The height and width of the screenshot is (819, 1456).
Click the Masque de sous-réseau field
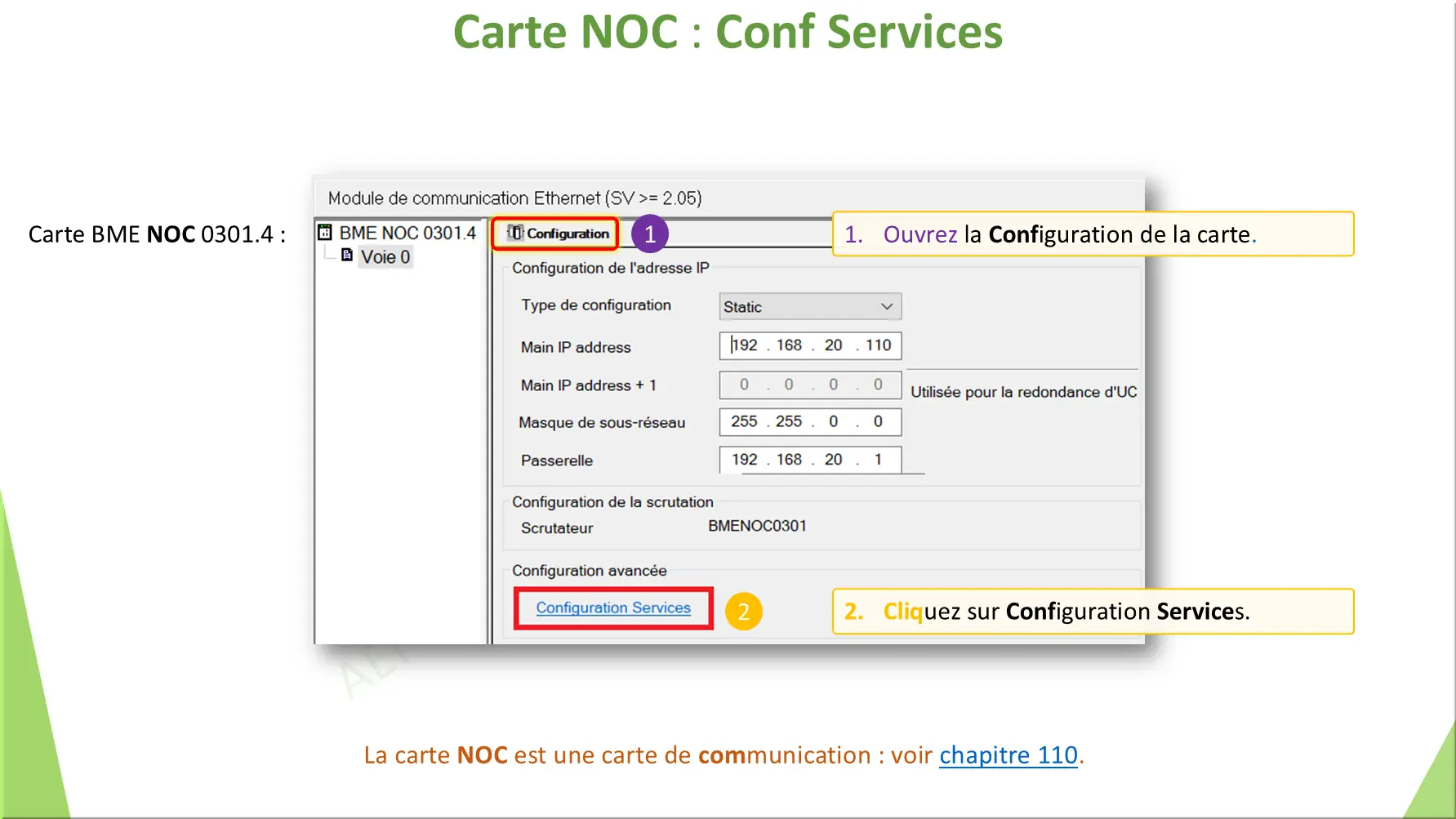809,422
